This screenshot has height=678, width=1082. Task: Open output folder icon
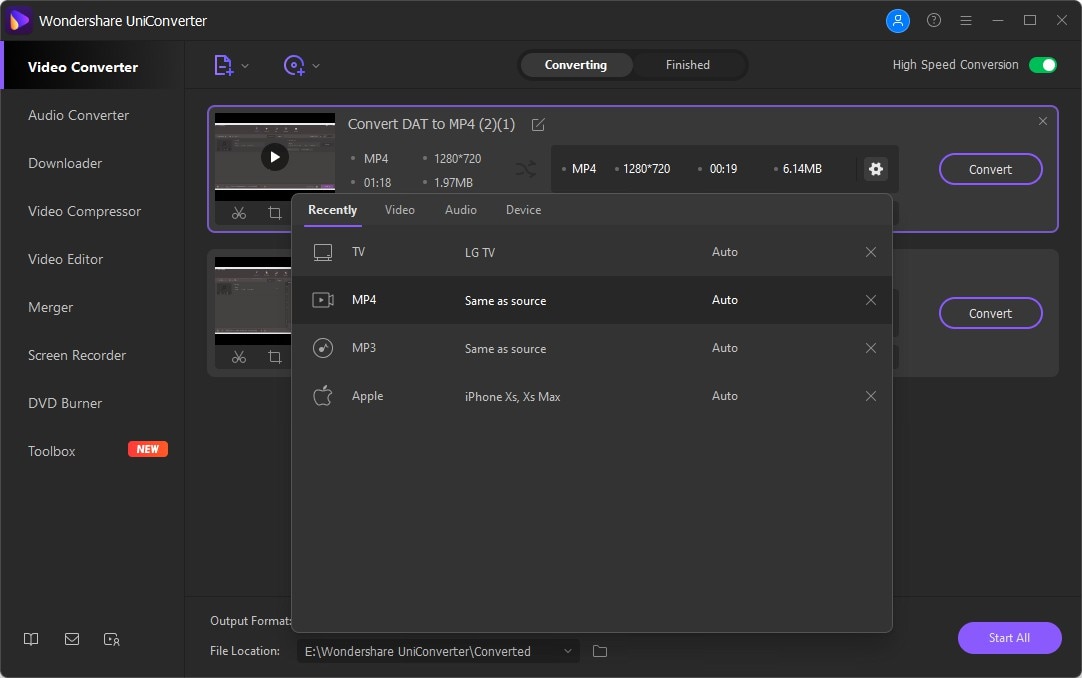(x=600, y=651)
